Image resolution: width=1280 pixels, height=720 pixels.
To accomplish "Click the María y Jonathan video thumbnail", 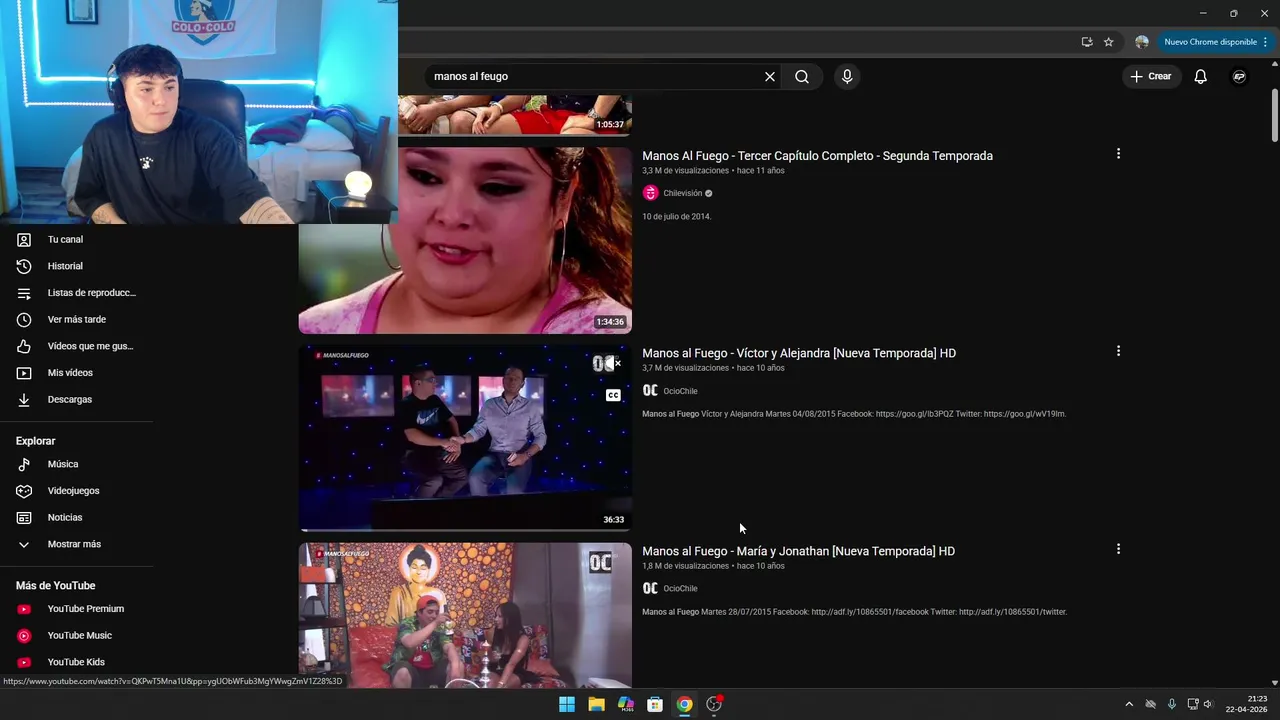I will pos(465,615).
